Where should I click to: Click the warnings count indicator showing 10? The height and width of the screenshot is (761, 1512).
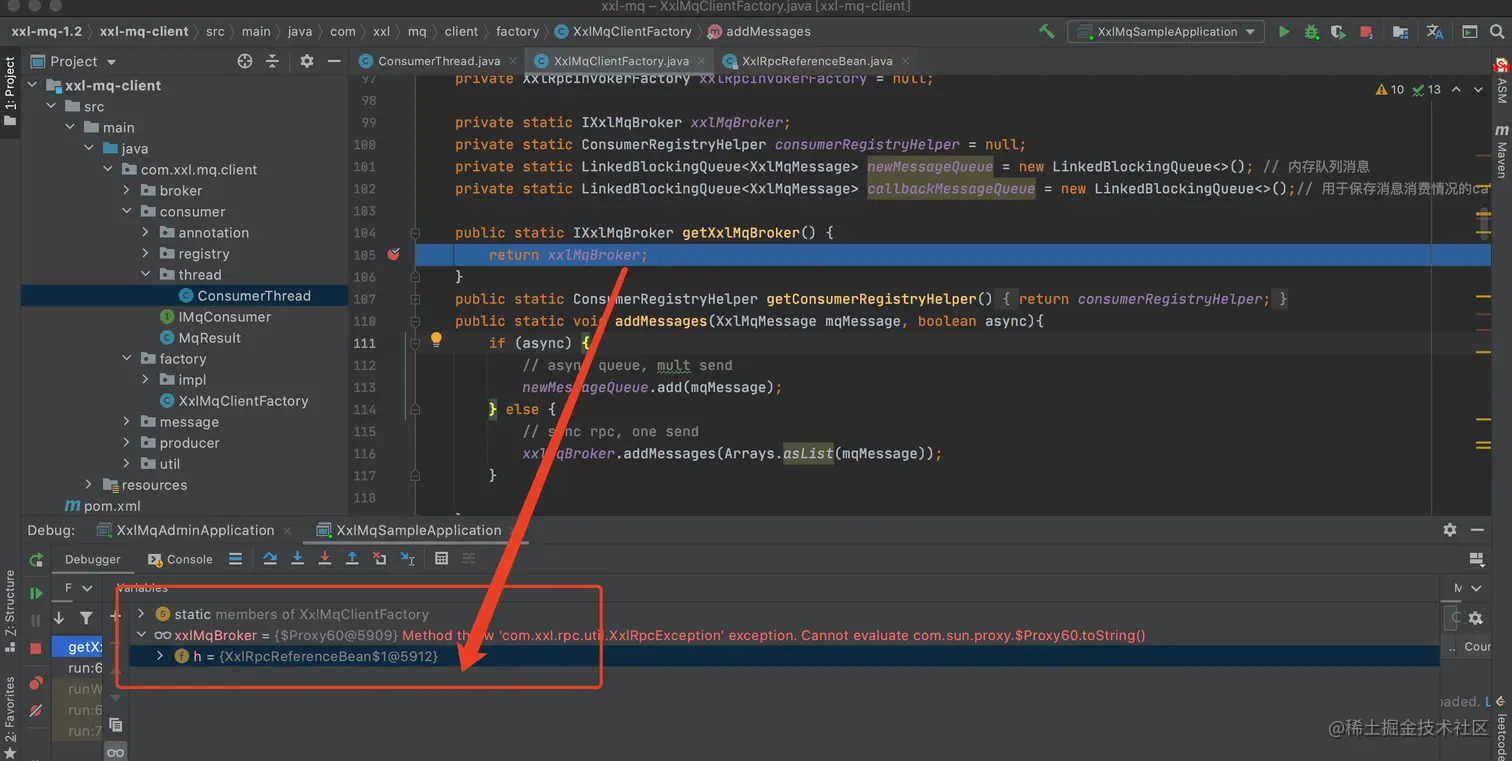tap(1390, 89)
